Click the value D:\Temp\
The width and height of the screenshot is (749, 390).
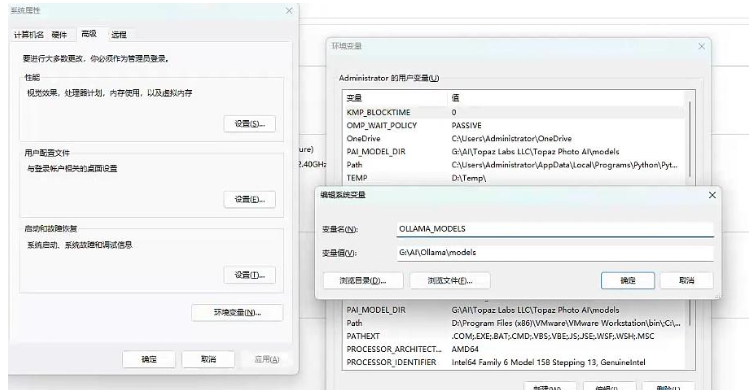point(469,178)
